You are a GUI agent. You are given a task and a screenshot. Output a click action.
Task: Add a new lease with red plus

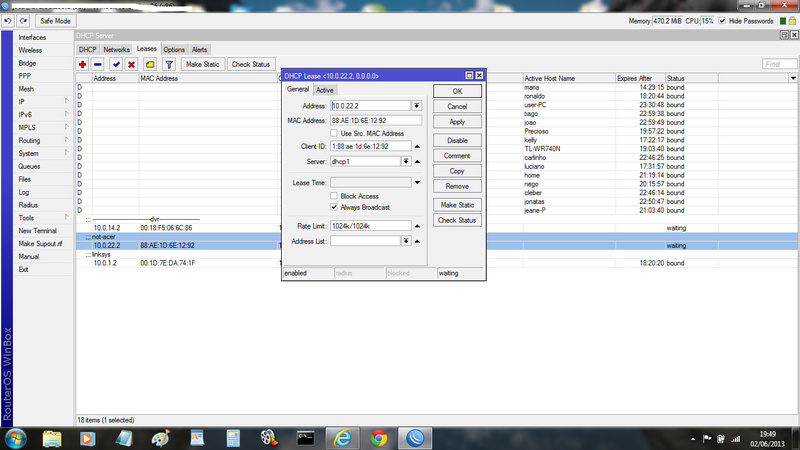point(83,64)
